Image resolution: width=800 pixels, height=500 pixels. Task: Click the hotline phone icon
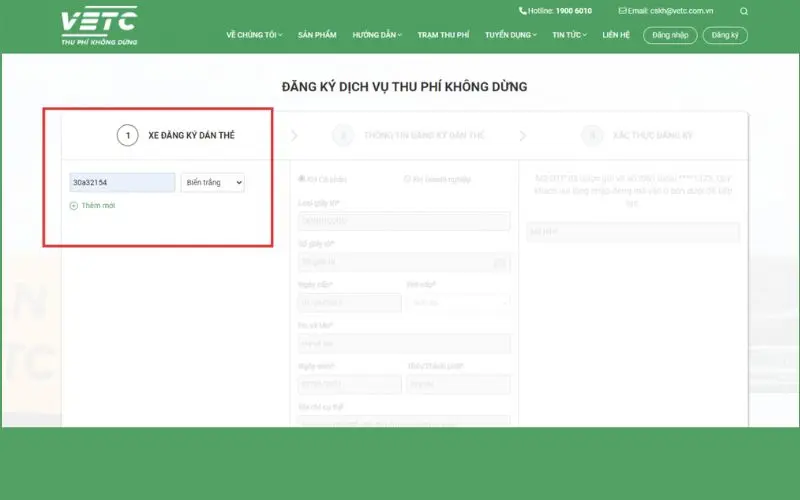click(x=522, y=11)
